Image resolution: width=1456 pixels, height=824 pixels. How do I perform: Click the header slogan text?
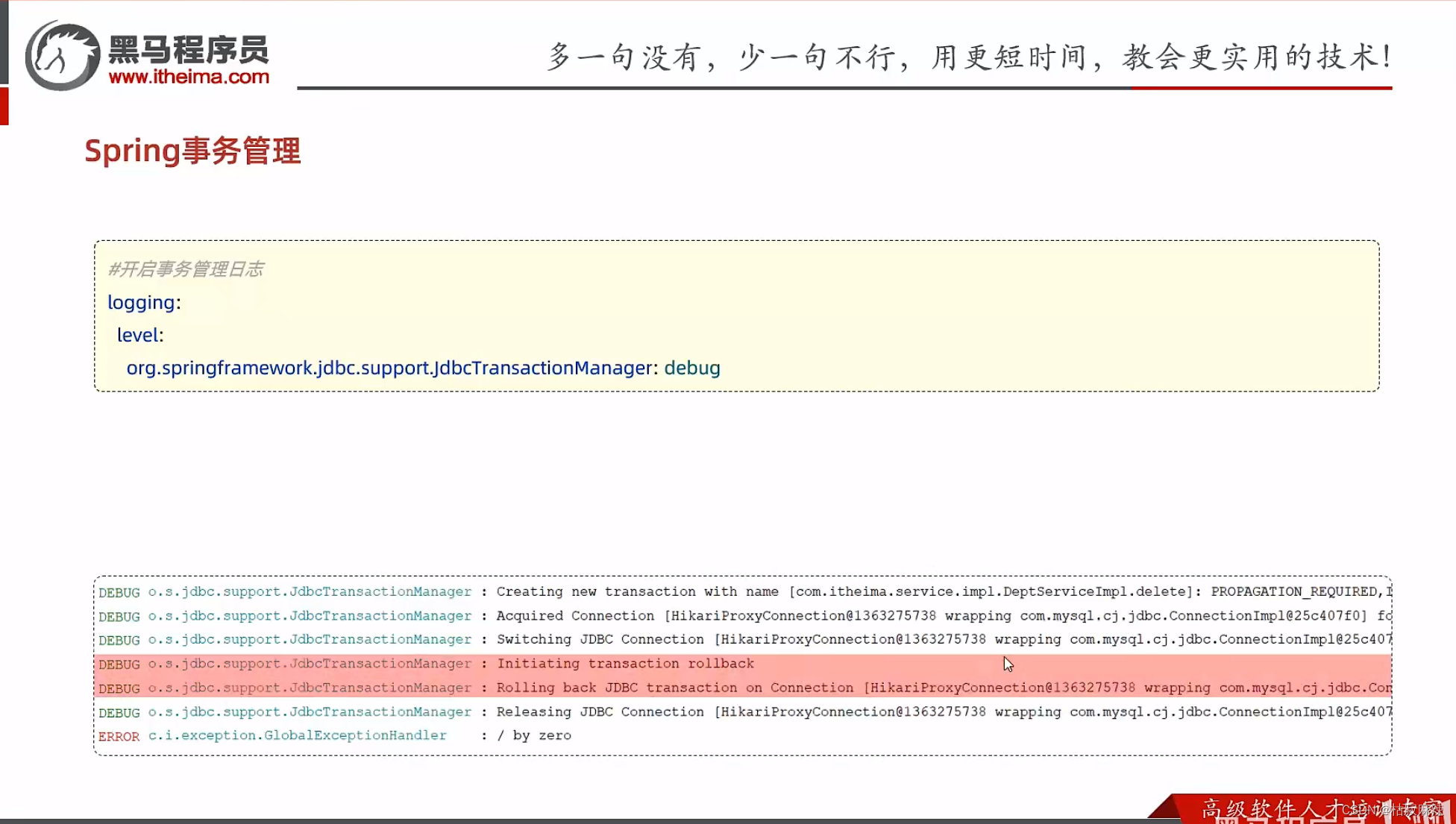coord(968,57)
